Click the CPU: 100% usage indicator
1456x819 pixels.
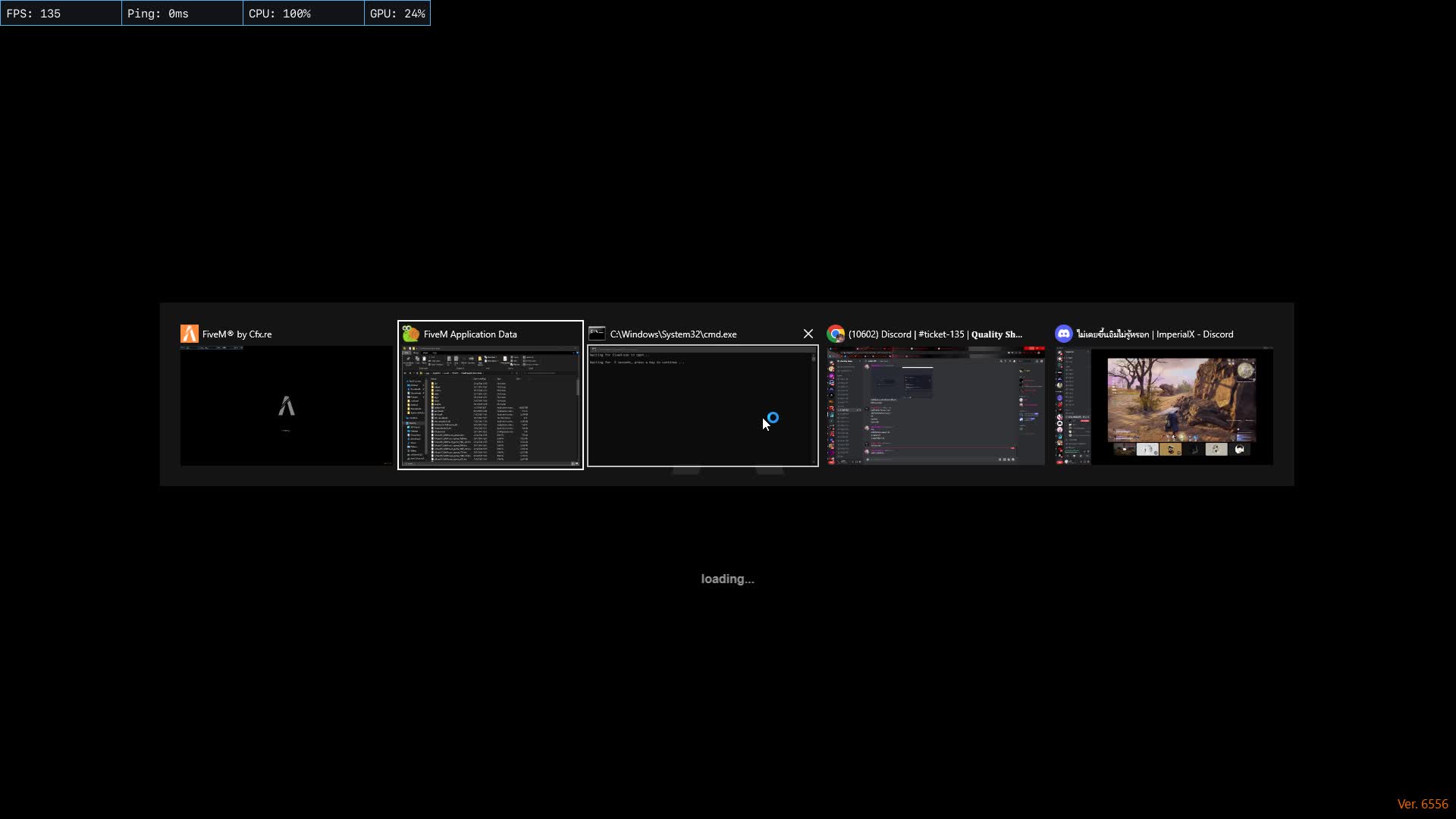[x=281, y=13]
